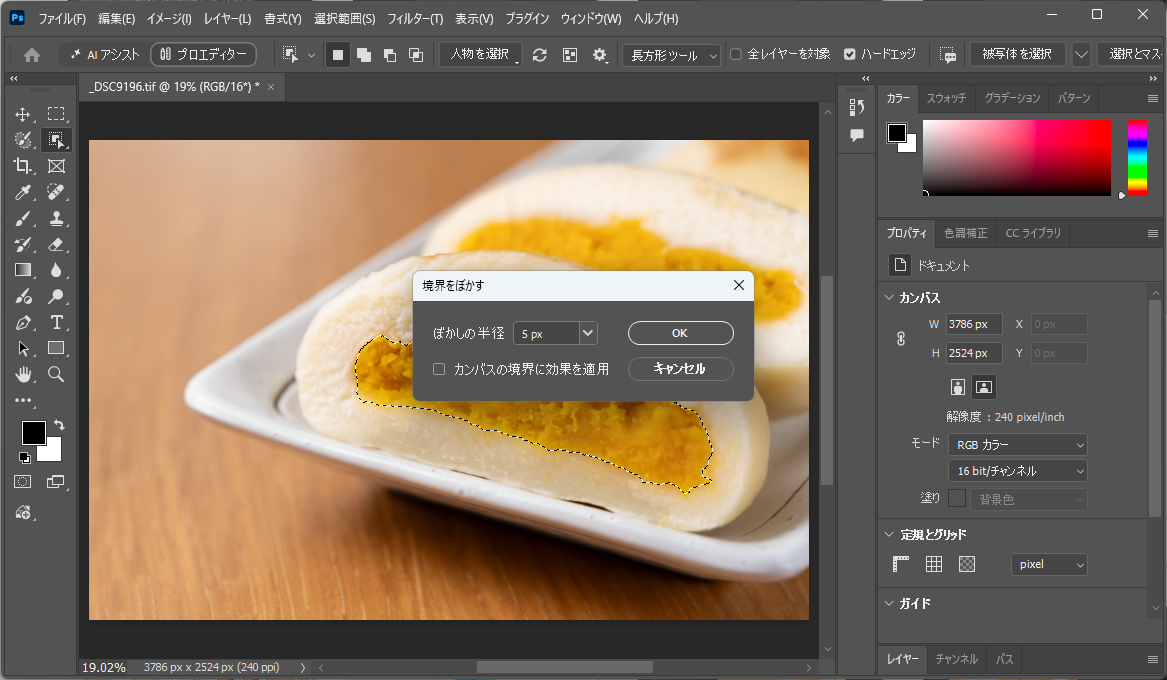The image size is (1167, 680).
Task: Click the Home icon in options bar
Action: [x=32, y=54]
